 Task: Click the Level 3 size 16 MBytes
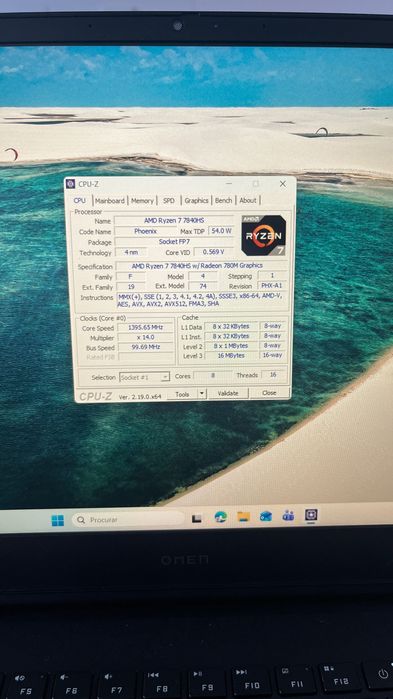(231, 356)
